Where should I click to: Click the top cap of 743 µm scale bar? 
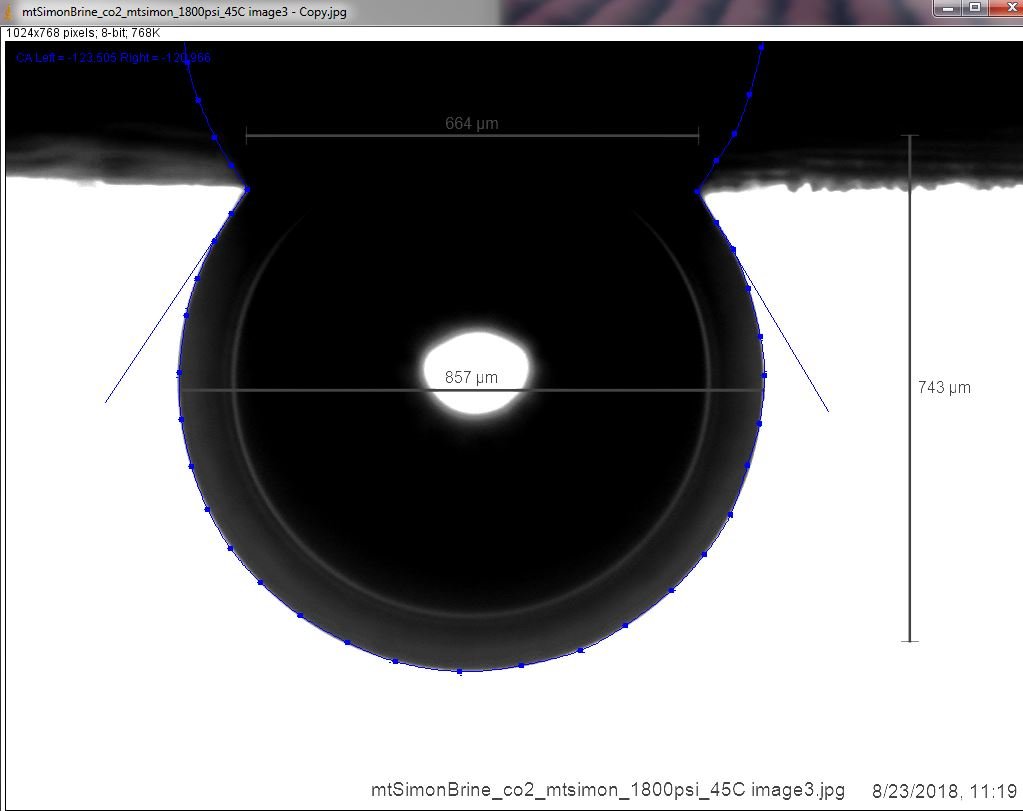coord(910,136)
